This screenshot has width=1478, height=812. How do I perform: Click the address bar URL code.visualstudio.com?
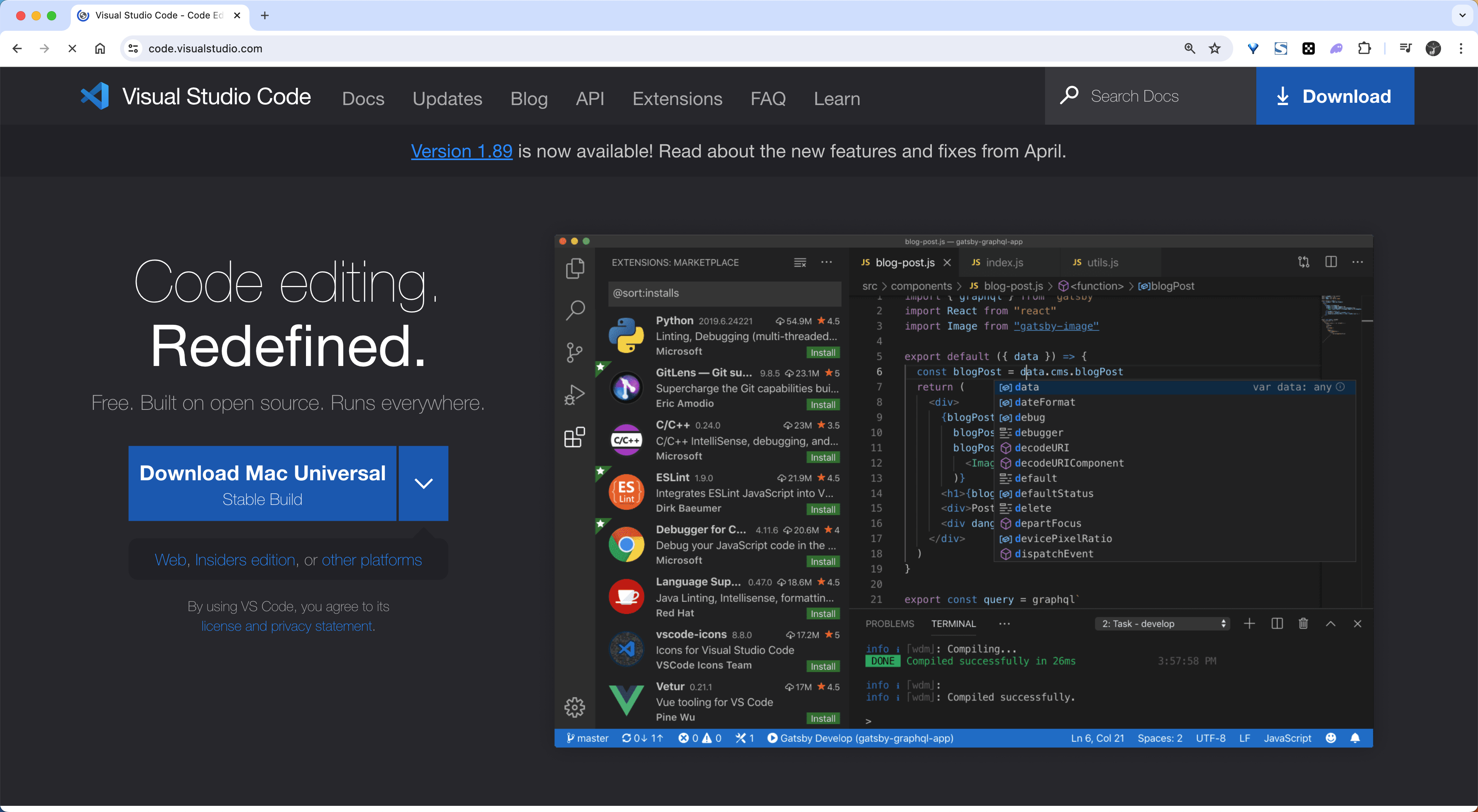coord(206,49)
